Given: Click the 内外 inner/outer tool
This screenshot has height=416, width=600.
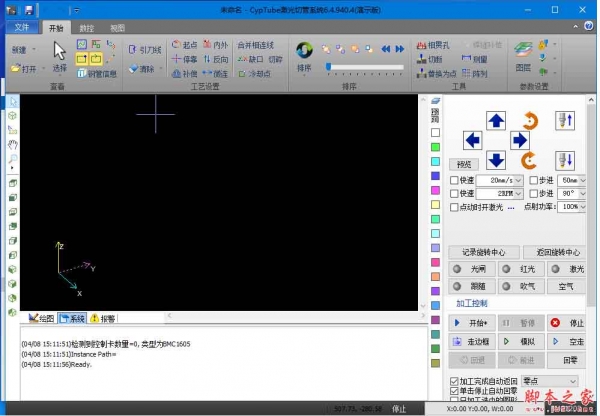Looking at the screenshot, I should click(215, 45).
